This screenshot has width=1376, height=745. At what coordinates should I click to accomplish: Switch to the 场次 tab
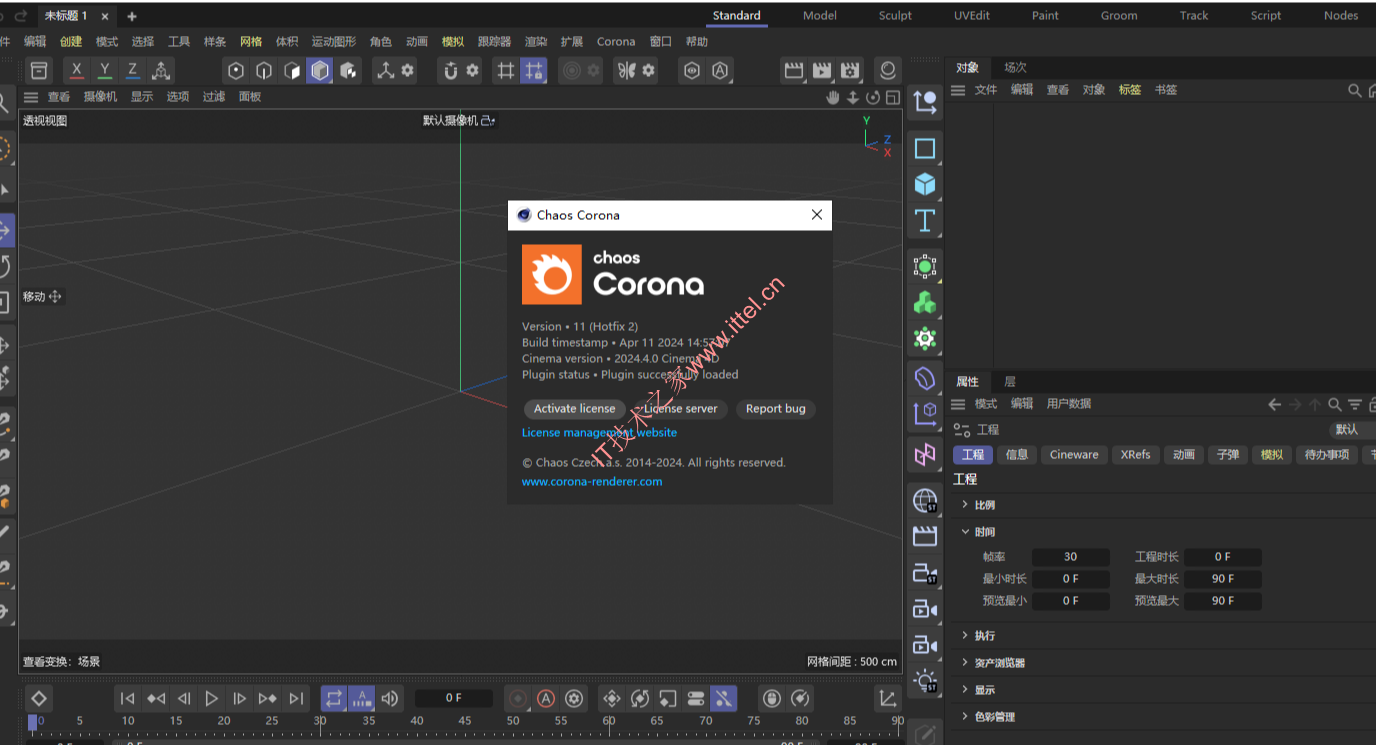click(1016, 67)
